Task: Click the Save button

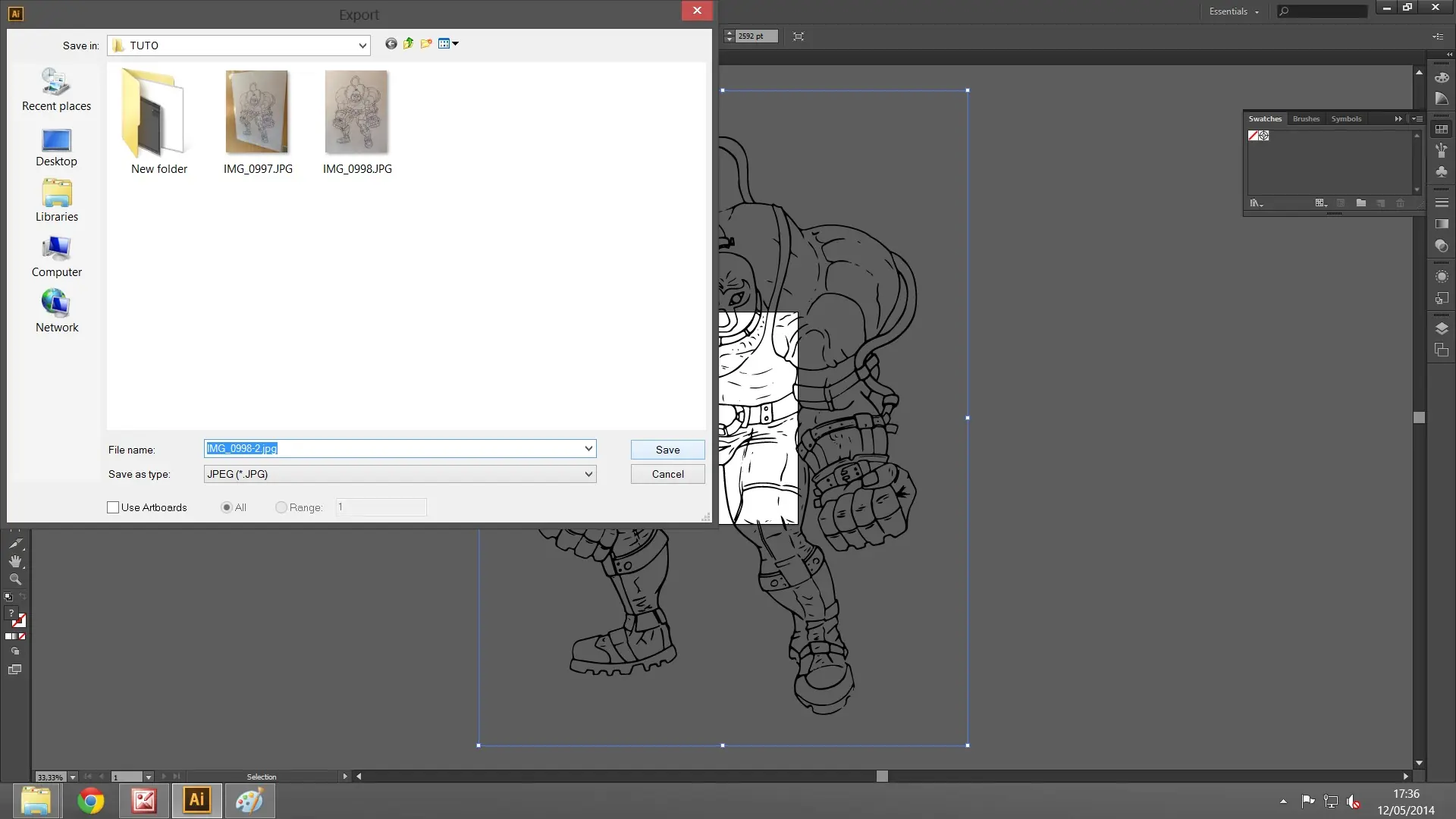Action: pyautogui.click(x=667, y=450)
